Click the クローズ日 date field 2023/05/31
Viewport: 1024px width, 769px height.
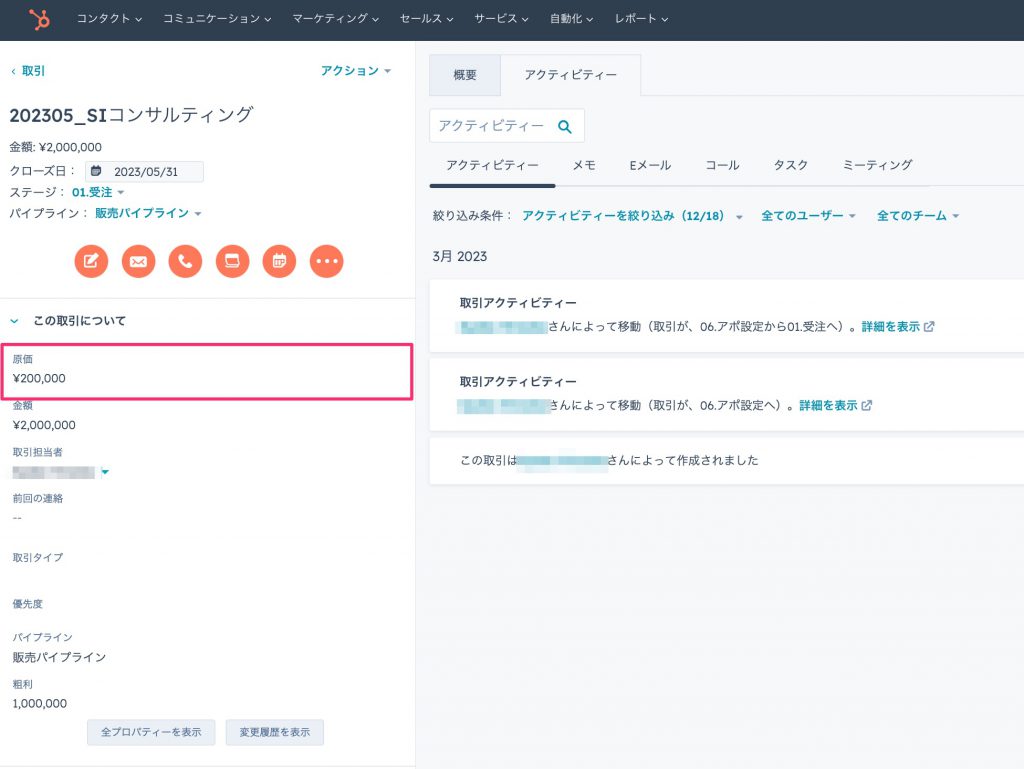point(144,172)
